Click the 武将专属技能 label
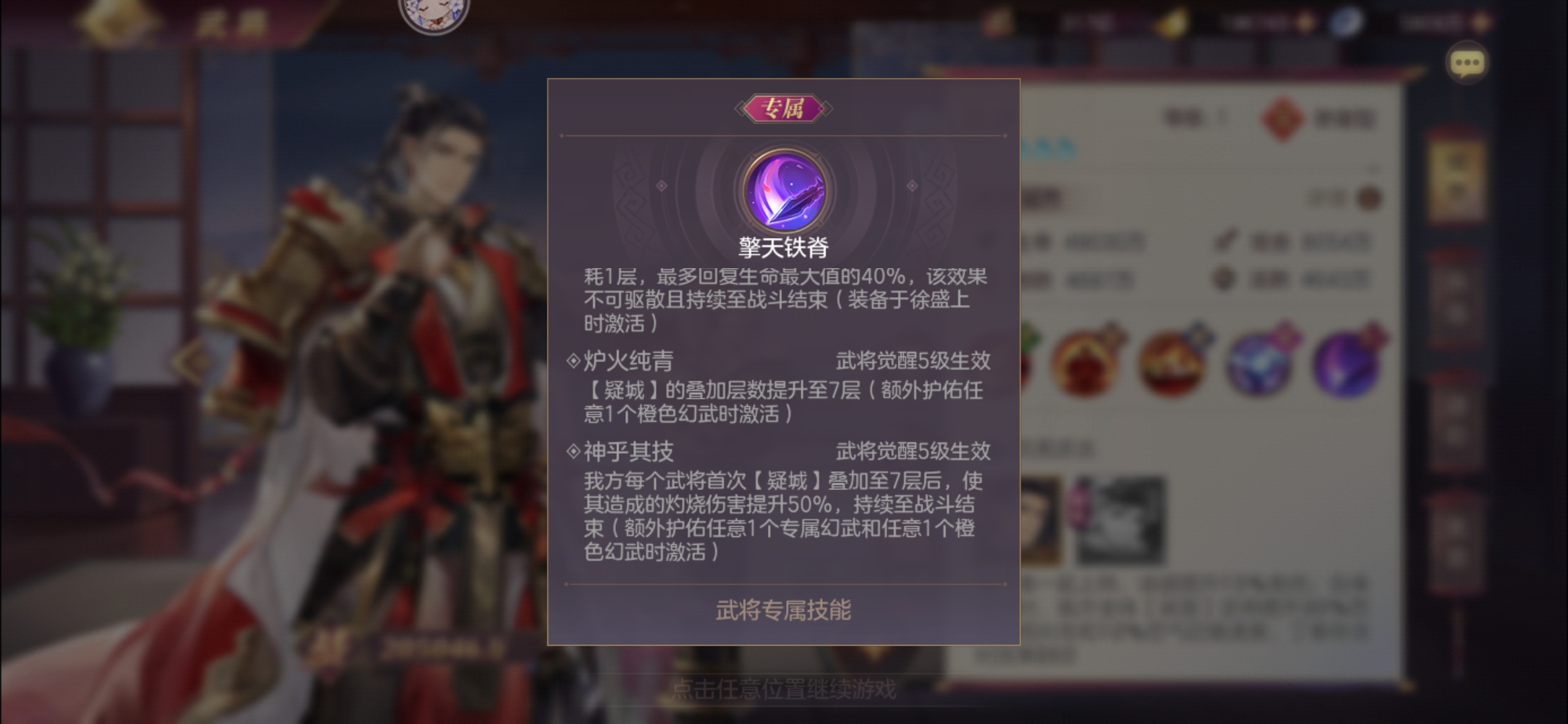This screenshot has width=1568, height=724. click(783, 610)
